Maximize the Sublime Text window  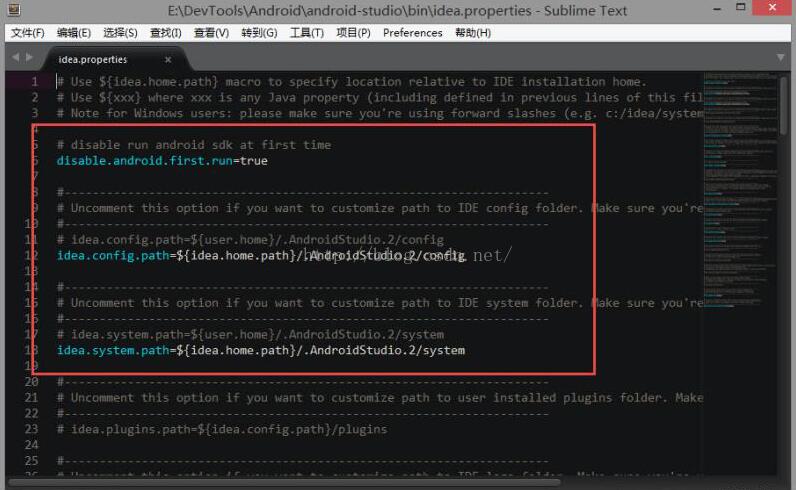tap(741, 8)
